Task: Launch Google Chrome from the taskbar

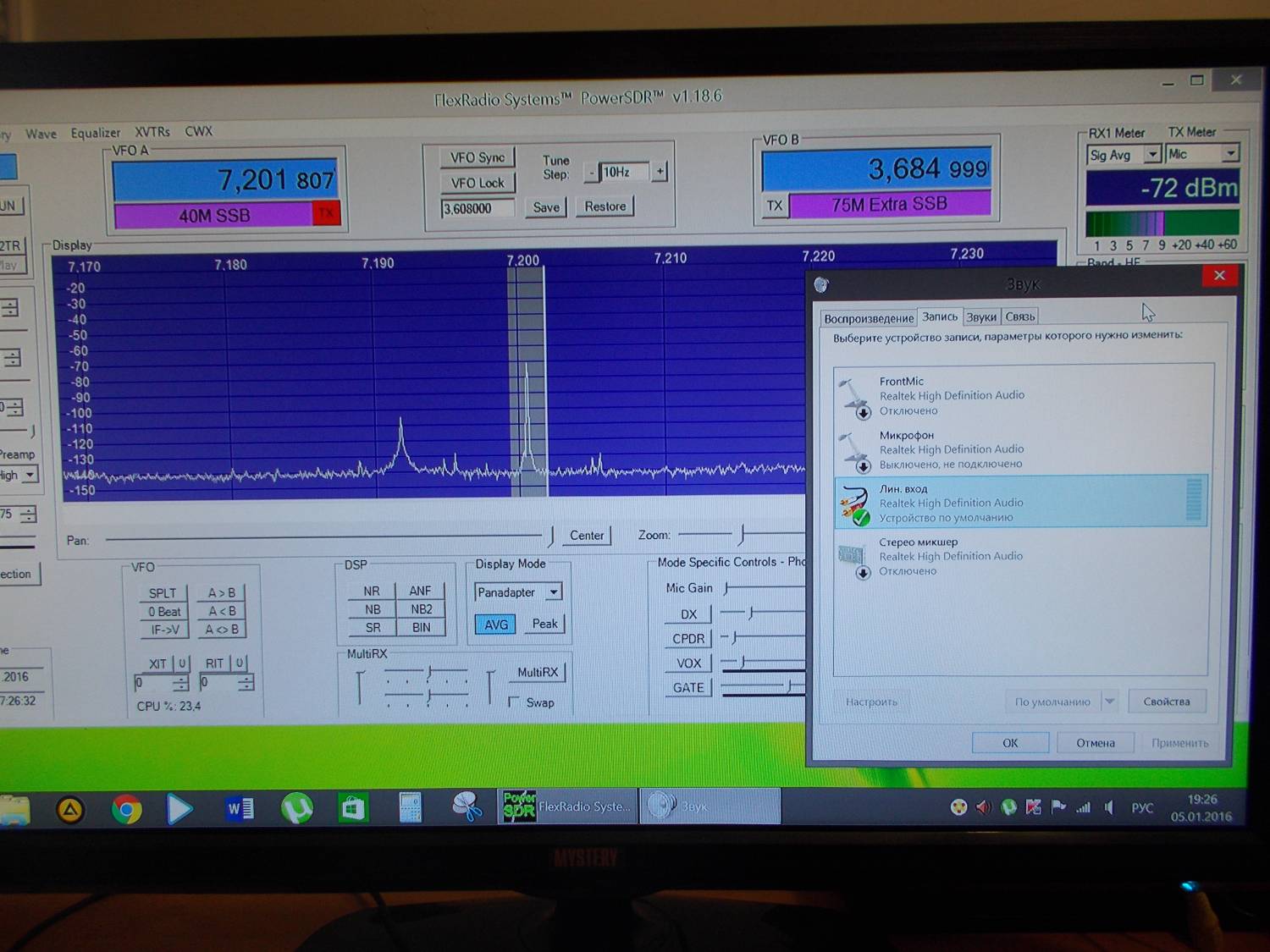Action: click(127, 810)
